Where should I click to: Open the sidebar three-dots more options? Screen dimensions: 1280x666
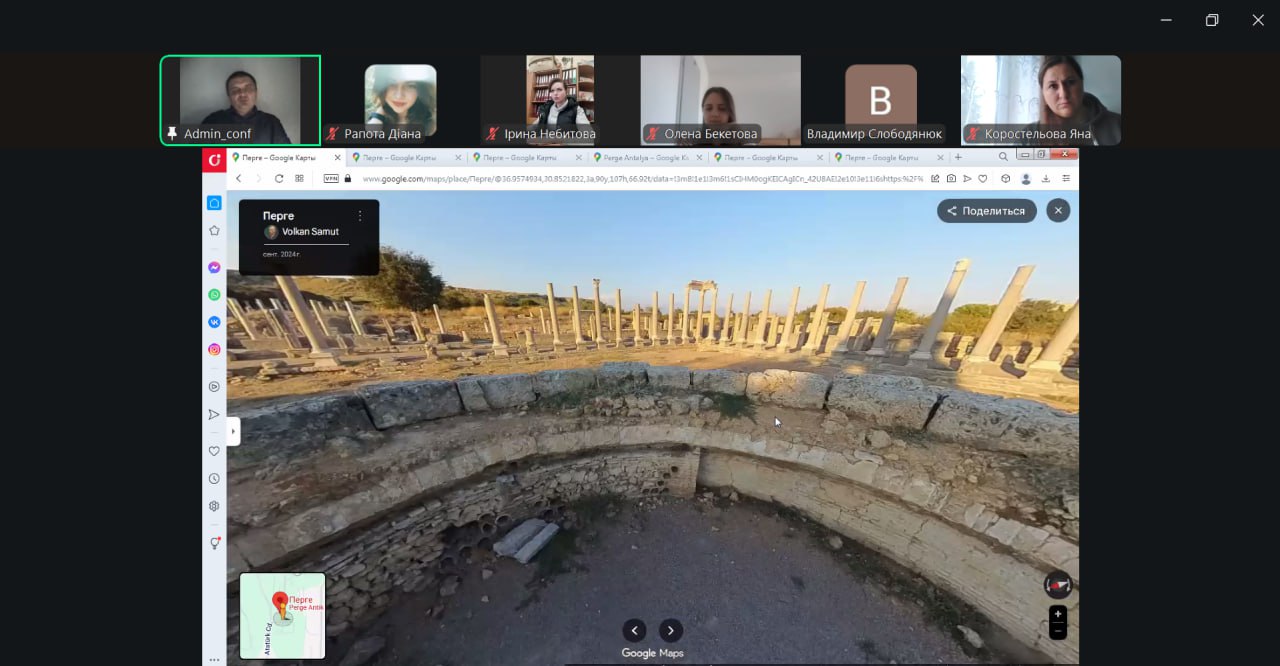point(214,659)
